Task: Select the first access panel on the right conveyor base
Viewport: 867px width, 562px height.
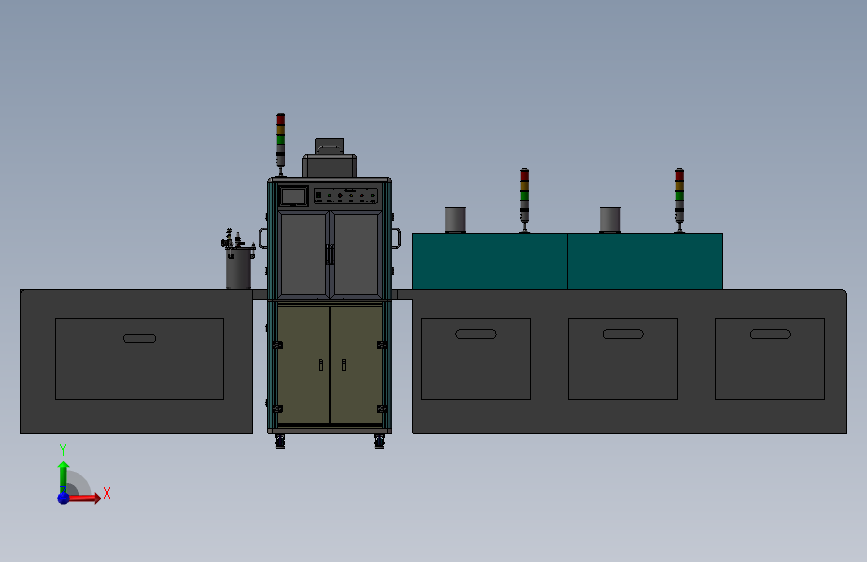Action: 476,359
